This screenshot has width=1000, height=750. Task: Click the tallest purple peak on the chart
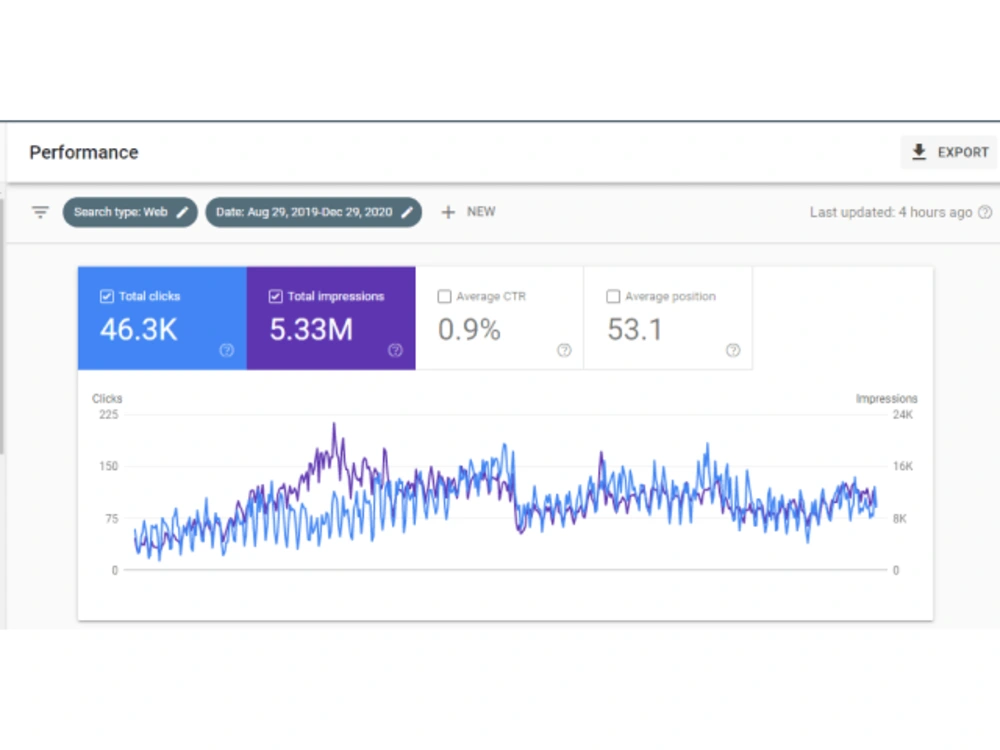(x=334, y=425)
